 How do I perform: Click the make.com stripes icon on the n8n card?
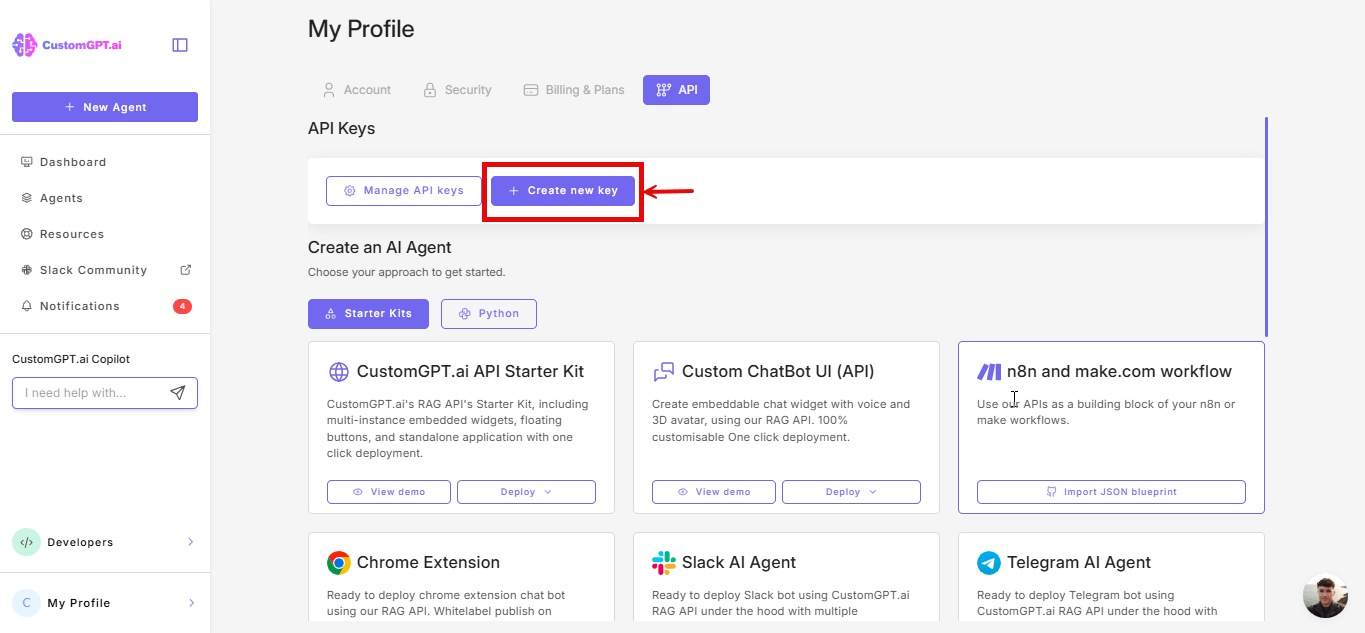coord(989,372)
